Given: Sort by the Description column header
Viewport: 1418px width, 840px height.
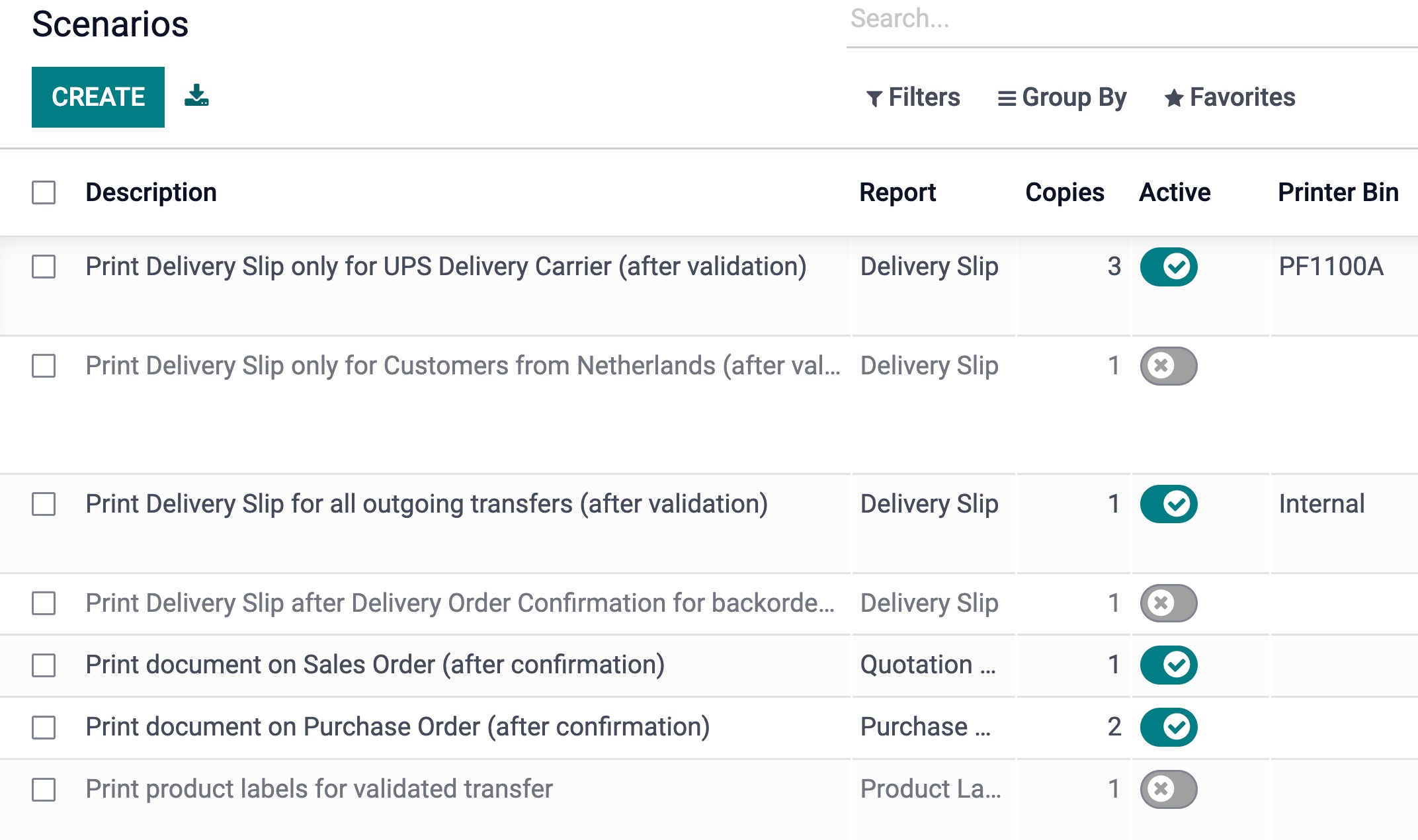Looking at the screenshot, I should coord(151,192).
